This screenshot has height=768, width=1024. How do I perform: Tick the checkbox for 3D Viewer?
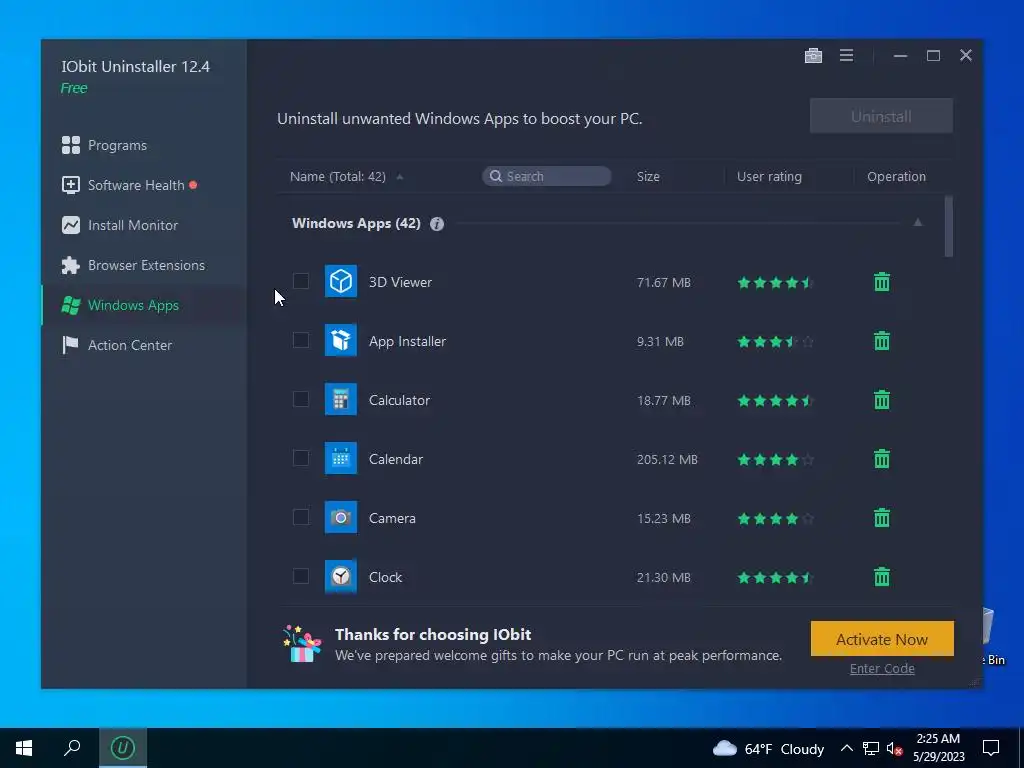point(301,281)
